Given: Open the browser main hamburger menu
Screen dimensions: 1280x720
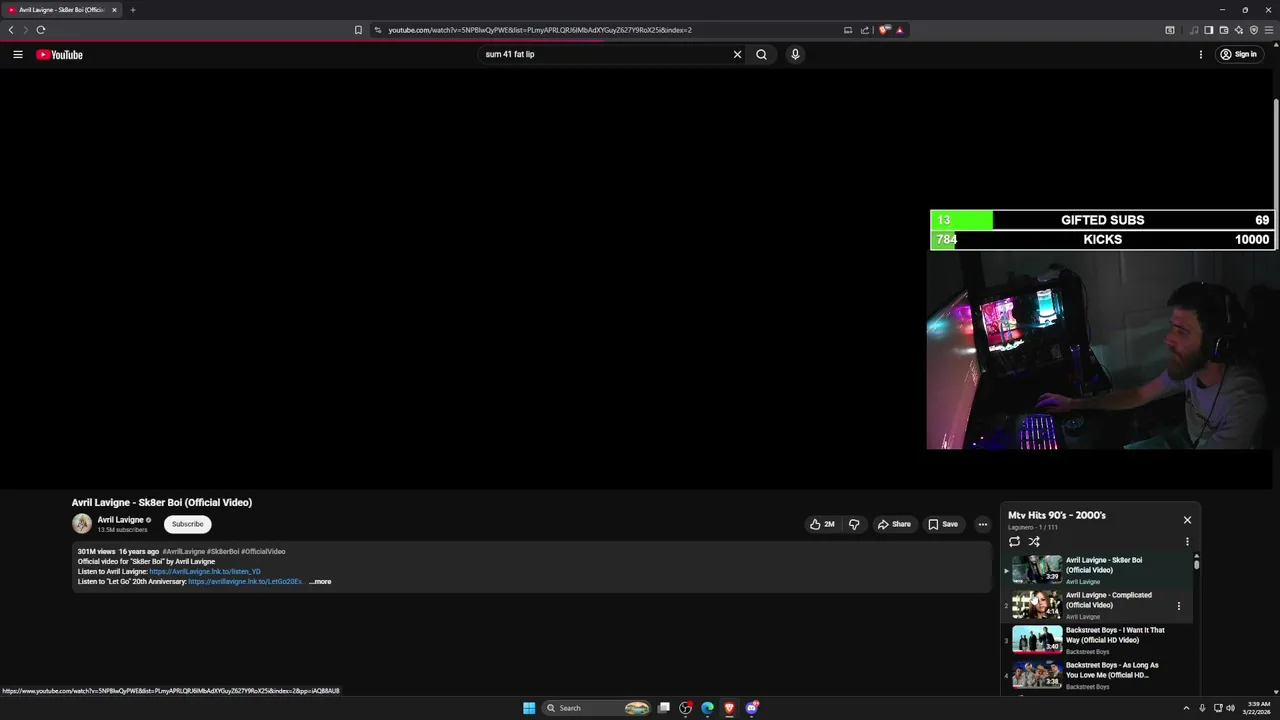Looking at the screenshot, I should pyautogui.click(x=1269, y=30).
